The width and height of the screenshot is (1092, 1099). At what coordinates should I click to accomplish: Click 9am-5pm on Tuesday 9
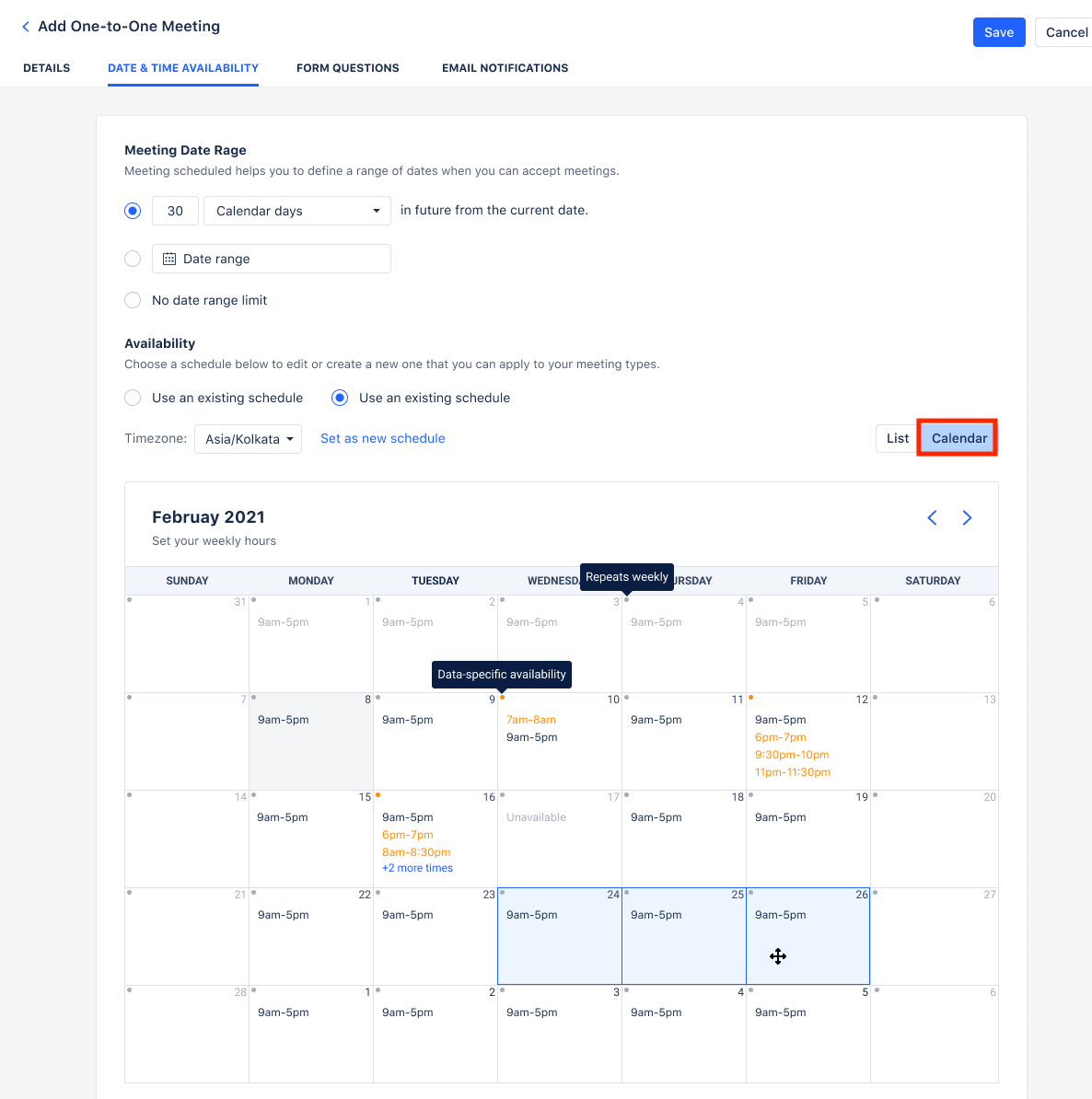click(x=408, y=720)
